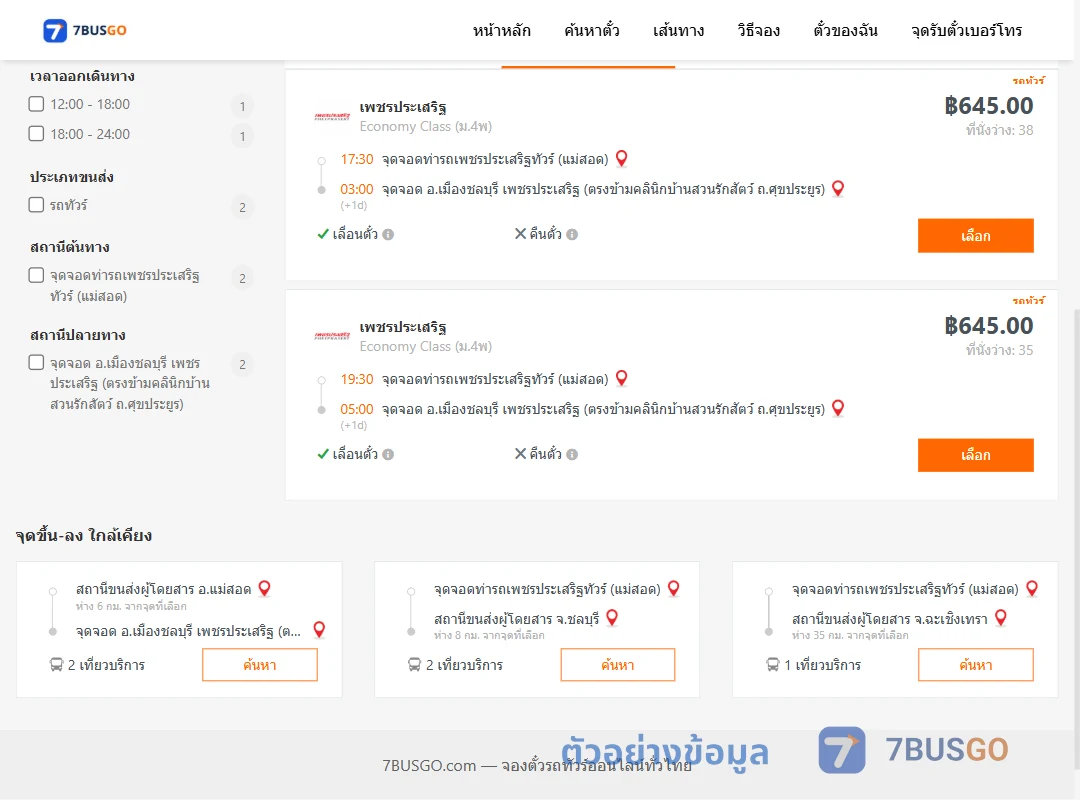This screenshot has width=1080, height=800.
Task: Go to หน้าหลัก in navigation
Action: (x=501, y=30)
